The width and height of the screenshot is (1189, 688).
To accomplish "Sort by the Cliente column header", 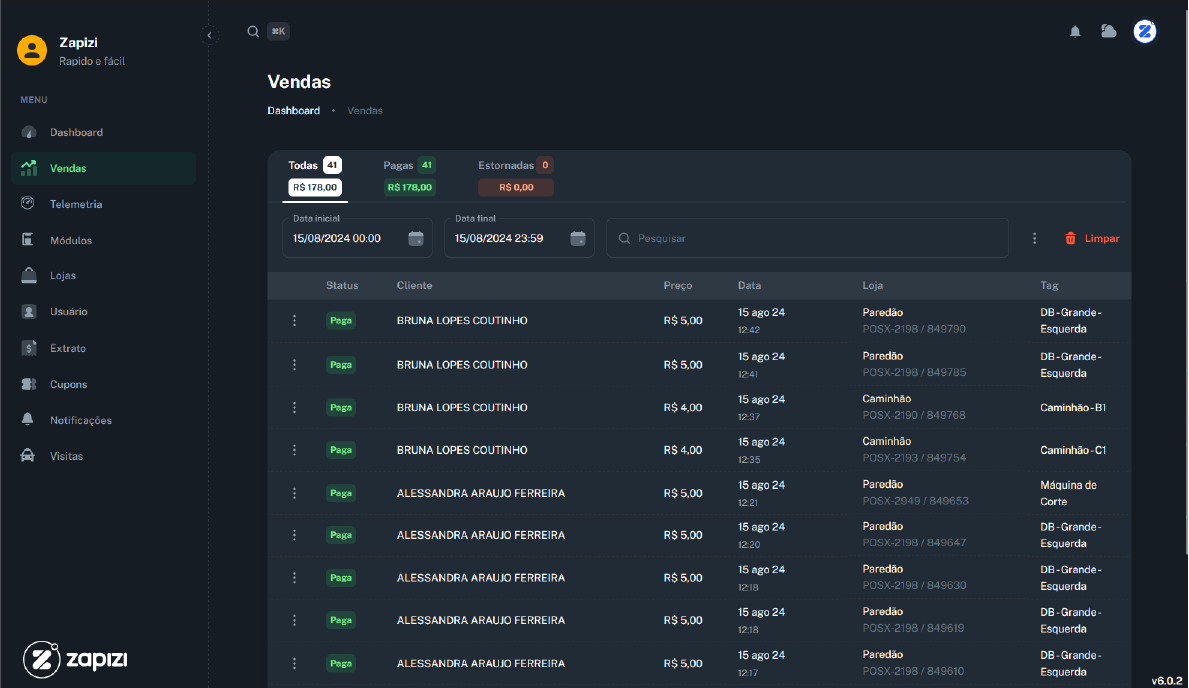I will point(414,286).
